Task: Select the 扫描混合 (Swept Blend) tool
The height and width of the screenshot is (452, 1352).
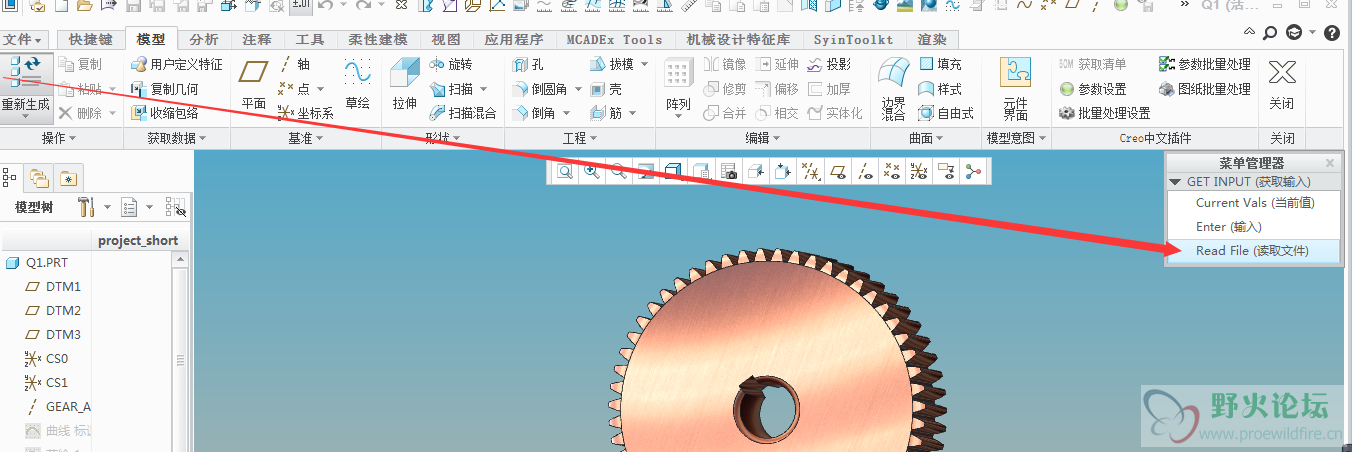Action: coord(463,113)
